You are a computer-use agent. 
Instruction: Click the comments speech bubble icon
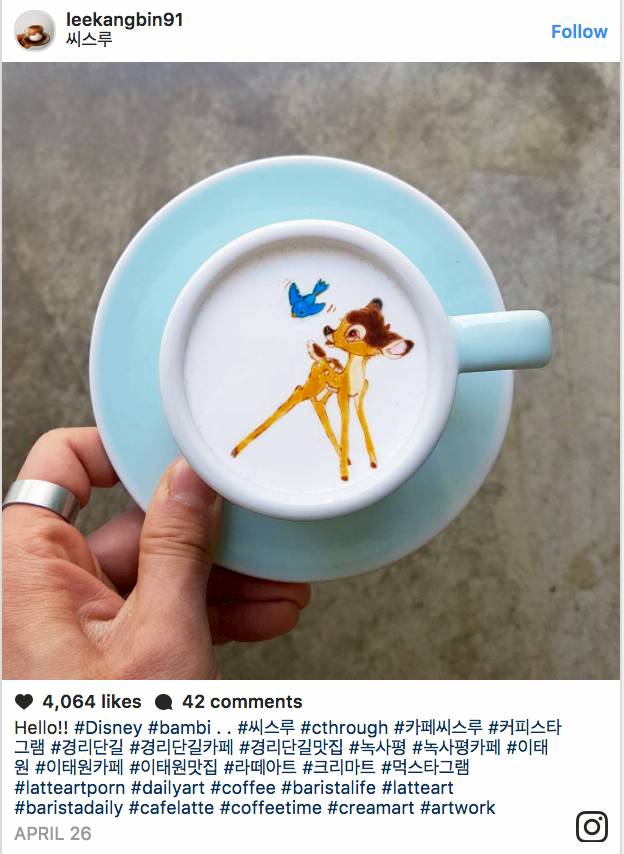tap(164, 702)
